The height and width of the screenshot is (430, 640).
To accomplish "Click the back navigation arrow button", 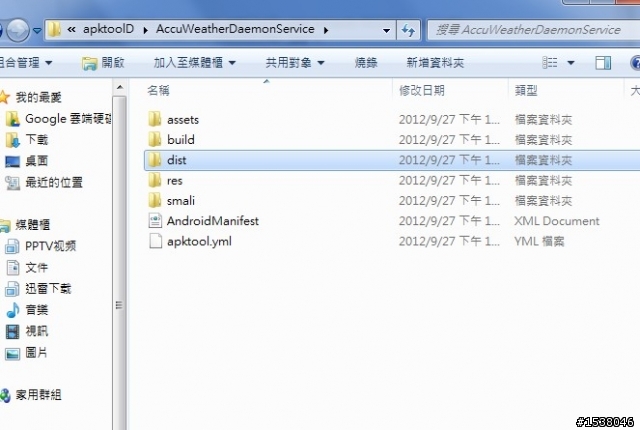I will click(1, 30).
